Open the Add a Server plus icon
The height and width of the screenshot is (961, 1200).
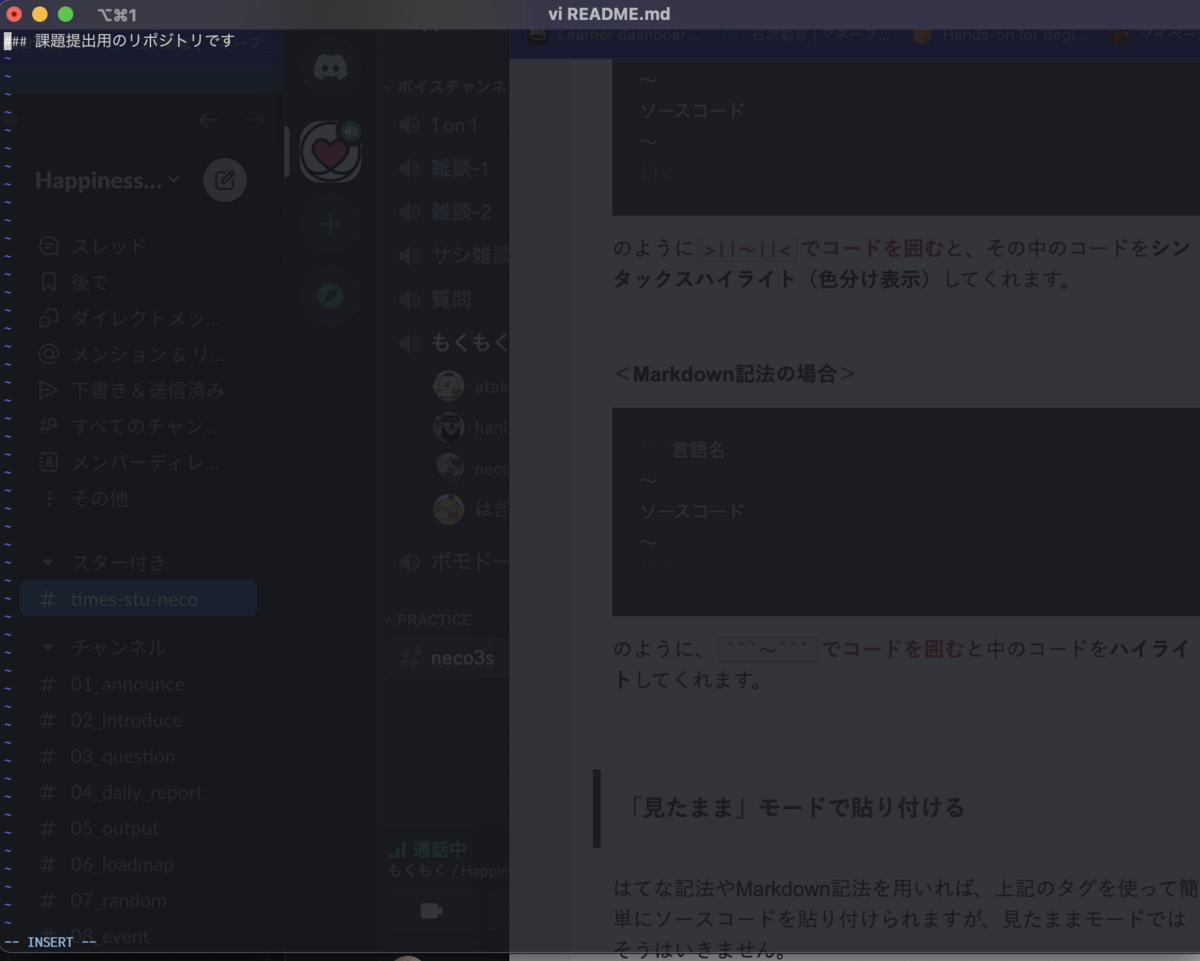330,225
